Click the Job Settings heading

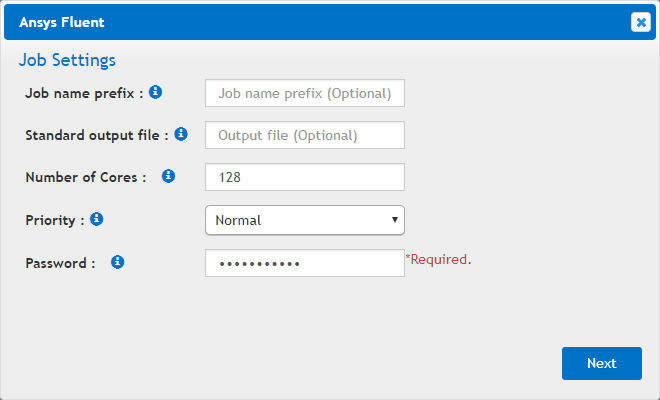pos(67,60)
